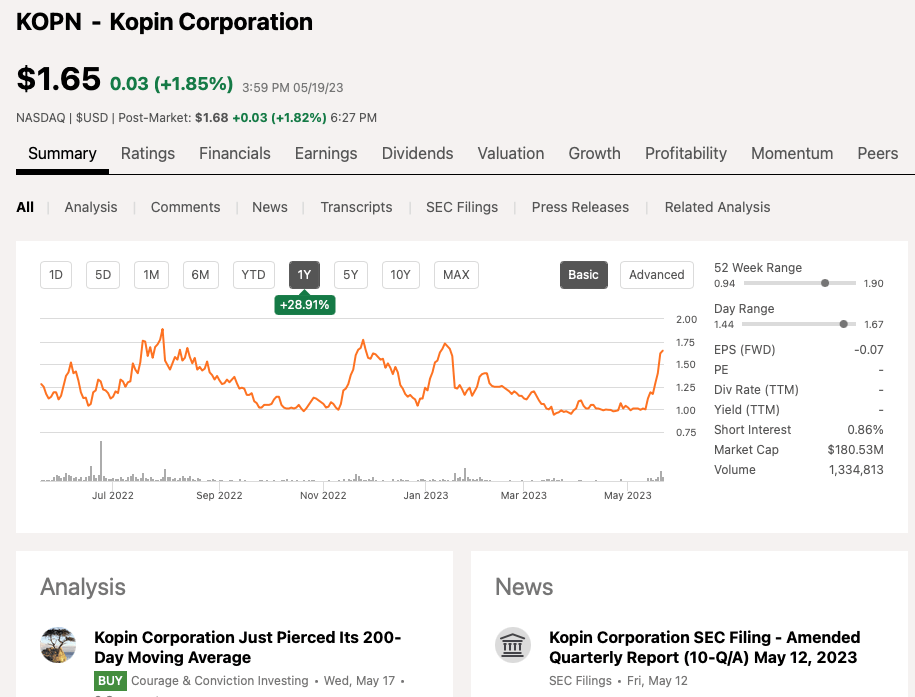The height and width of the screenshot is (697, 915).
Task: Show the MAX price history
Action: pos(456,275)
